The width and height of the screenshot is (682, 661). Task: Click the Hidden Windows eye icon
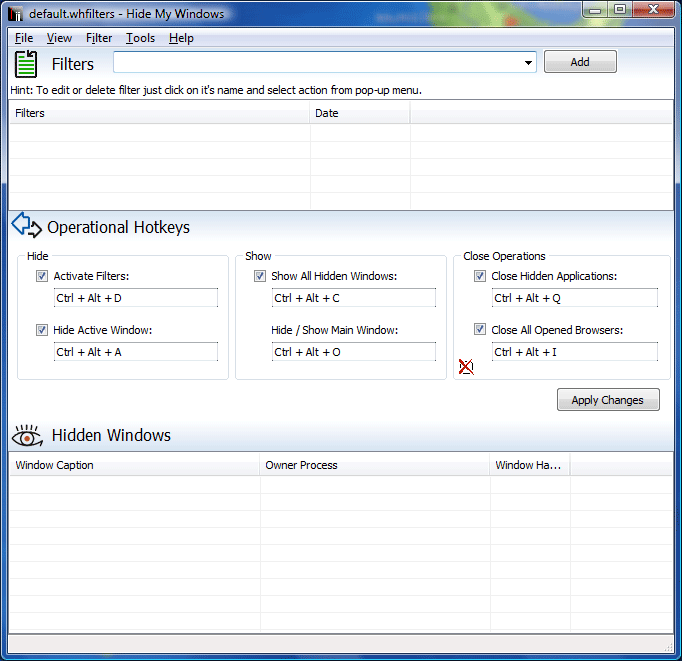coord(27,435)
